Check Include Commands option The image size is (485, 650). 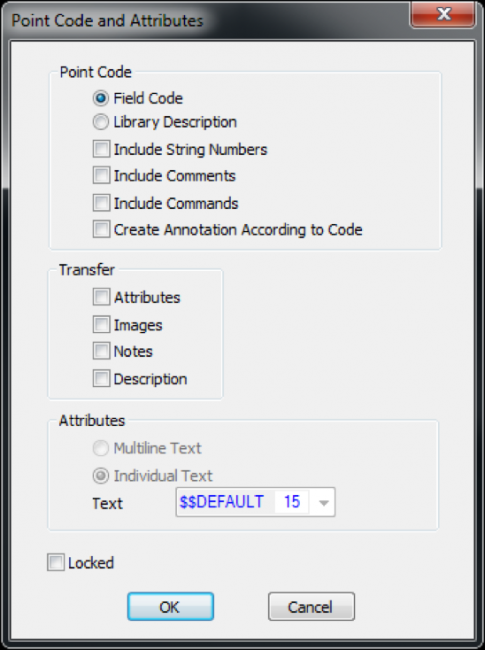pyautogui.click(x=101, y=203)
